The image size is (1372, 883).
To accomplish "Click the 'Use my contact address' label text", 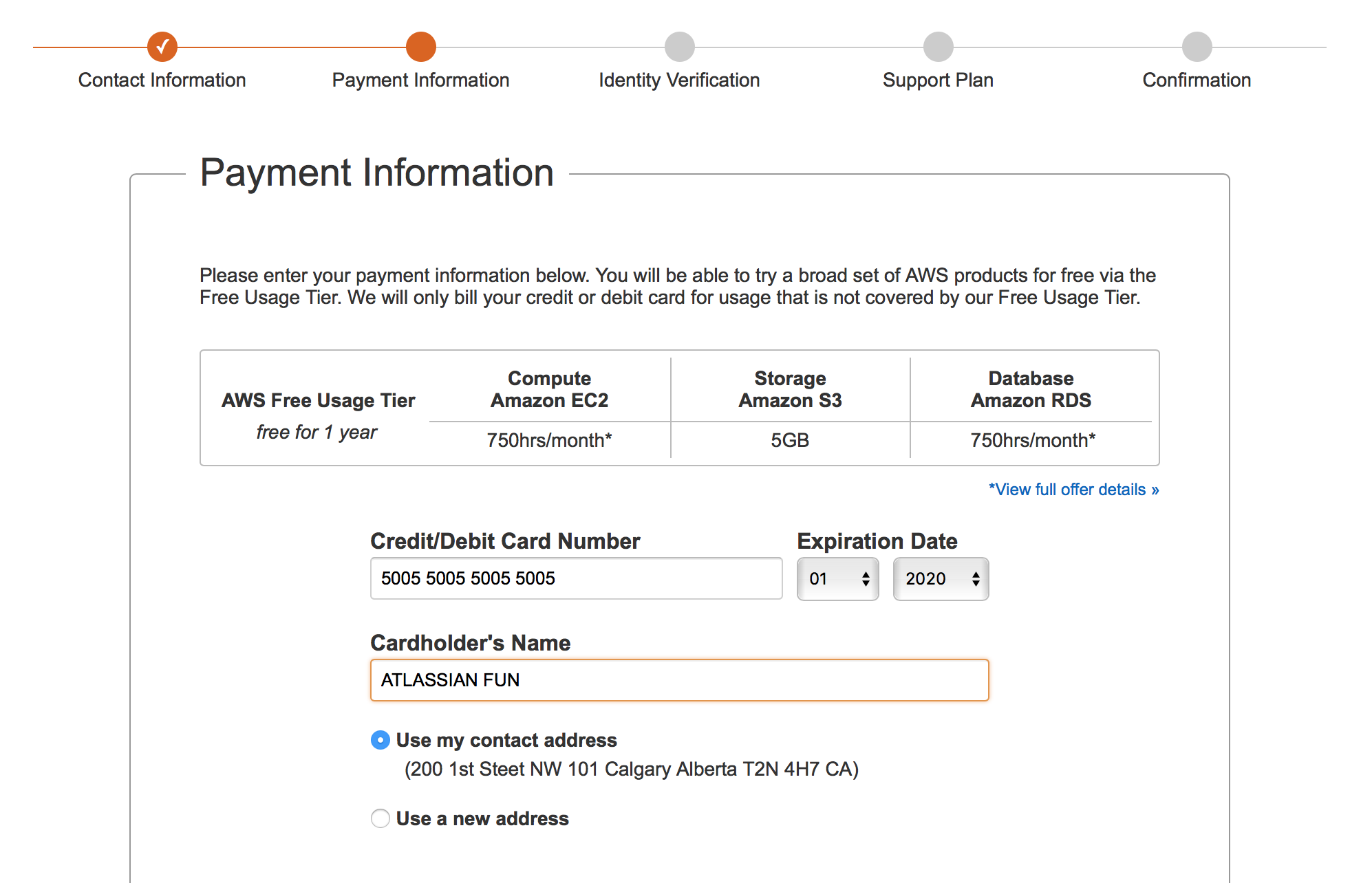I will tap(506, 740).
